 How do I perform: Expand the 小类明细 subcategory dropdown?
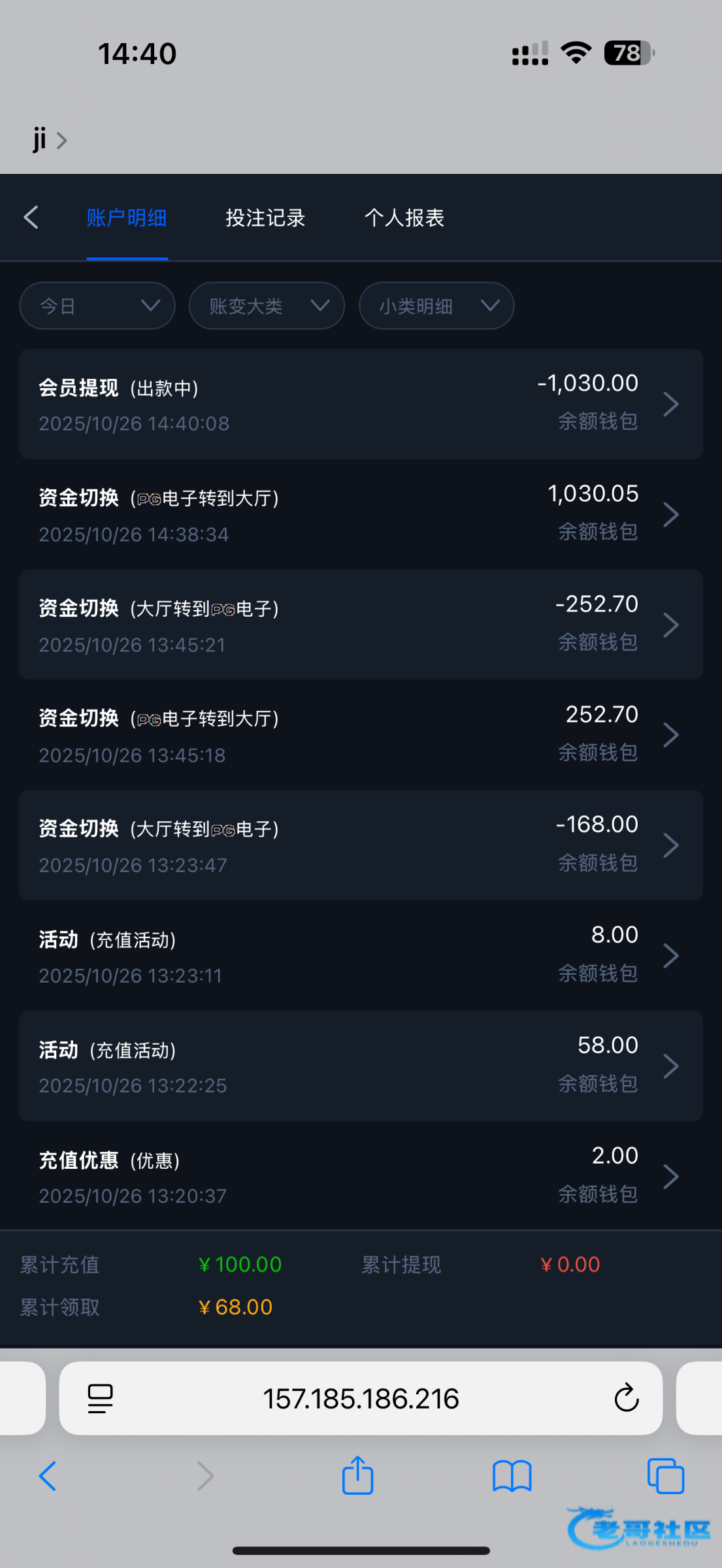436,306
